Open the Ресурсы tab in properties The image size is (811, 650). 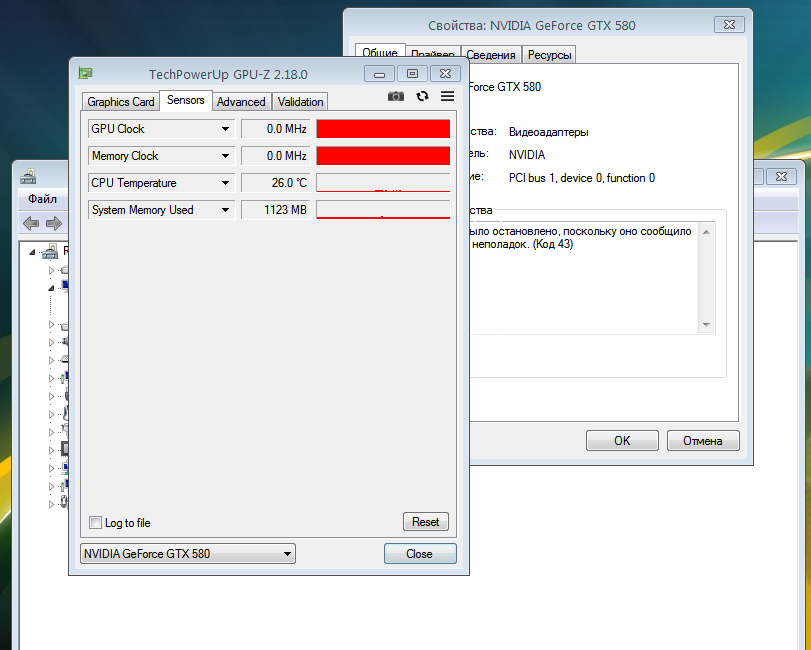point(549,55)
